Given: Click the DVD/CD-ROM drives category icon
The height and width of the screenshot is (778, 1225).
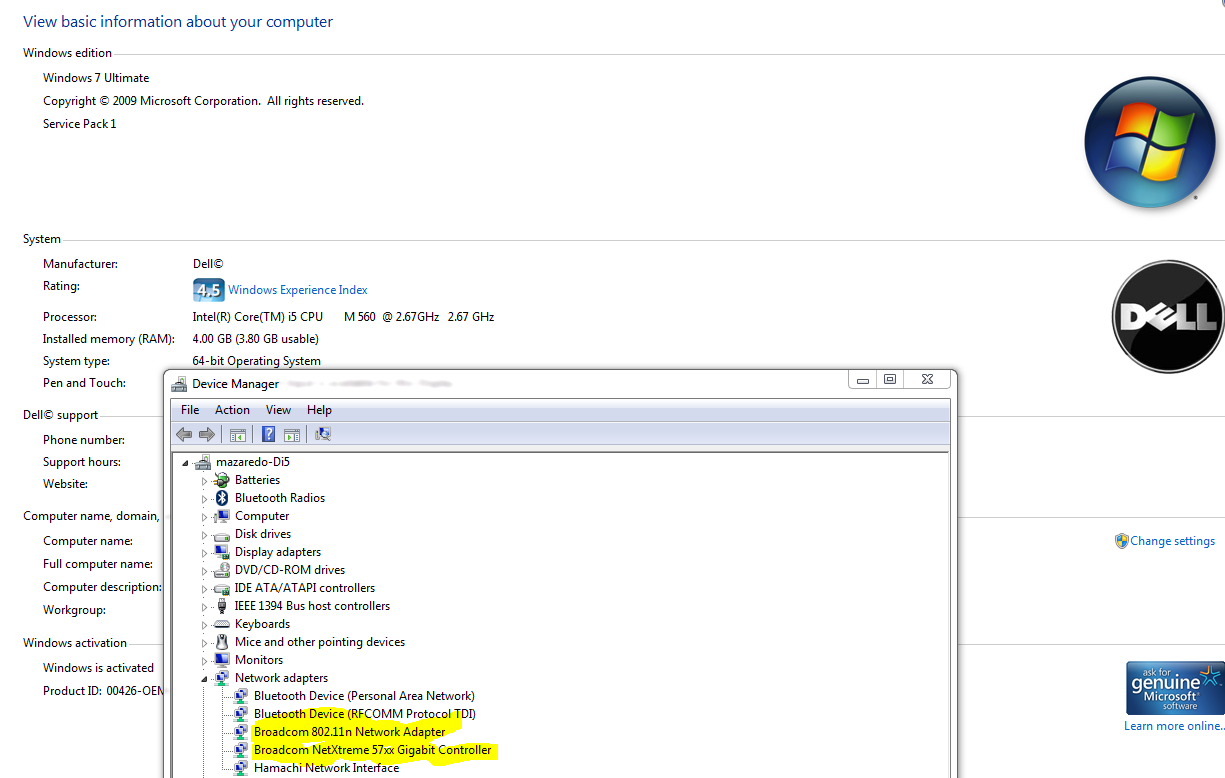Looking at the screenshot, I should pyautogui.click(x=222, y=570).
